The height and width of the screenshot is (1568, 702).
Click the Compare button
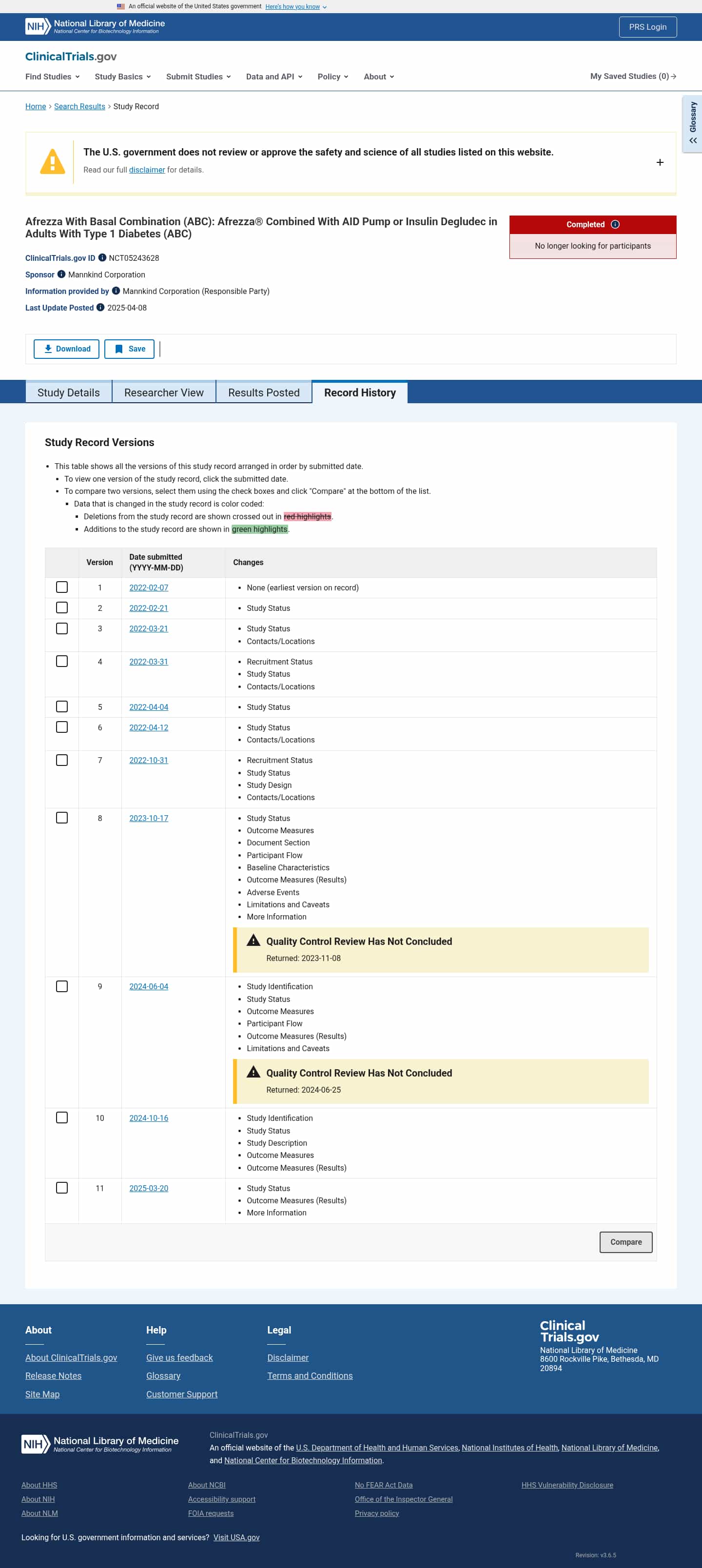click(625, 1242)
